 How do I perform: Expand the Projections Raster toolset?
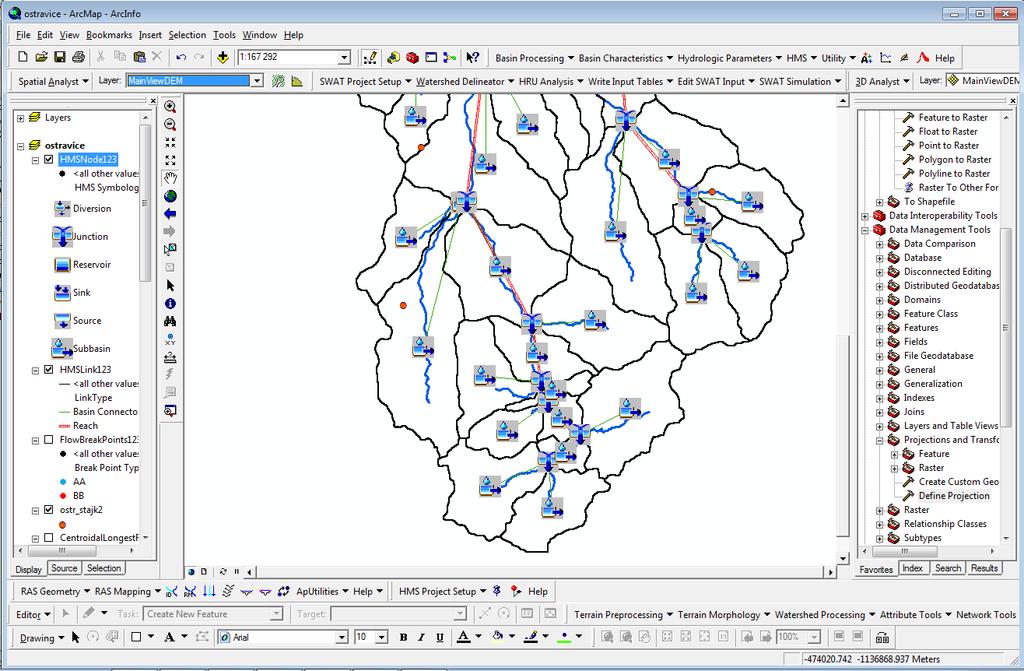point(894,468)
